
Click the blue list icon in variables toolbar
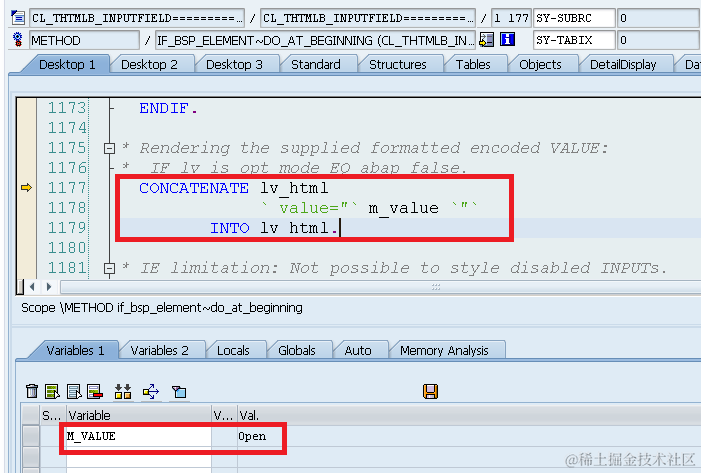point(74,391)
